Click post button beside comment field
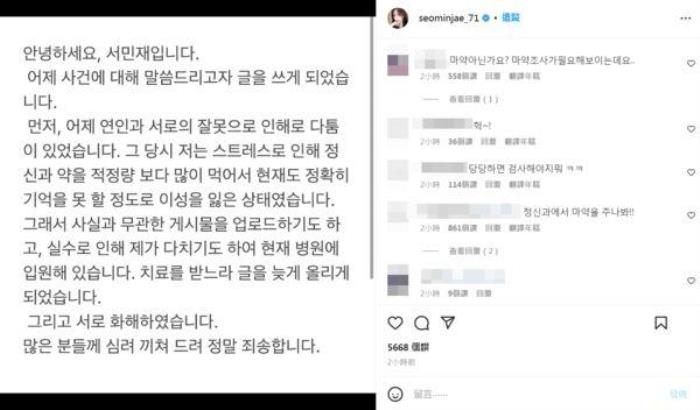The height and width of the screenshot is (410, 700). 678,393
